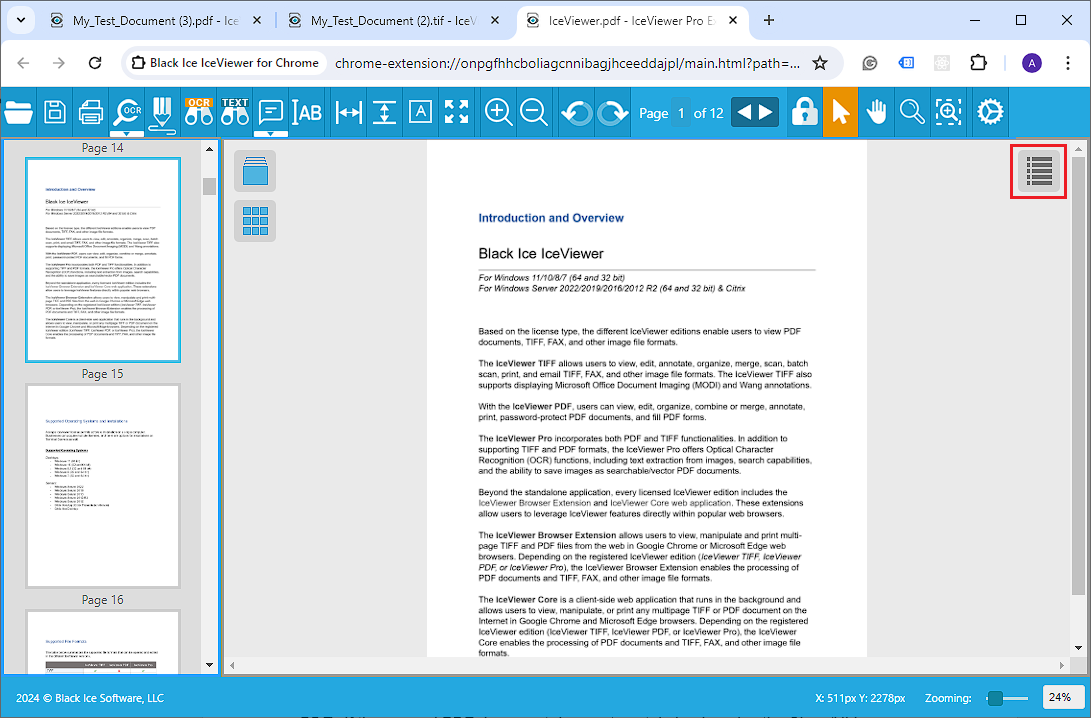Reload the page
Image resolution: width=1091 pixels, height=718 pixels.
[95, 63]
